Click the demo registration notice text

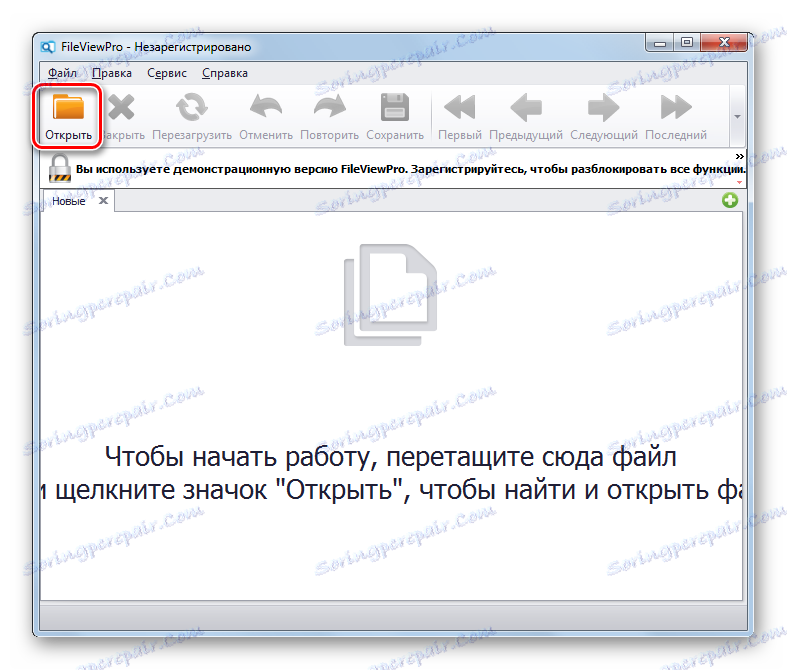[411, 169]
